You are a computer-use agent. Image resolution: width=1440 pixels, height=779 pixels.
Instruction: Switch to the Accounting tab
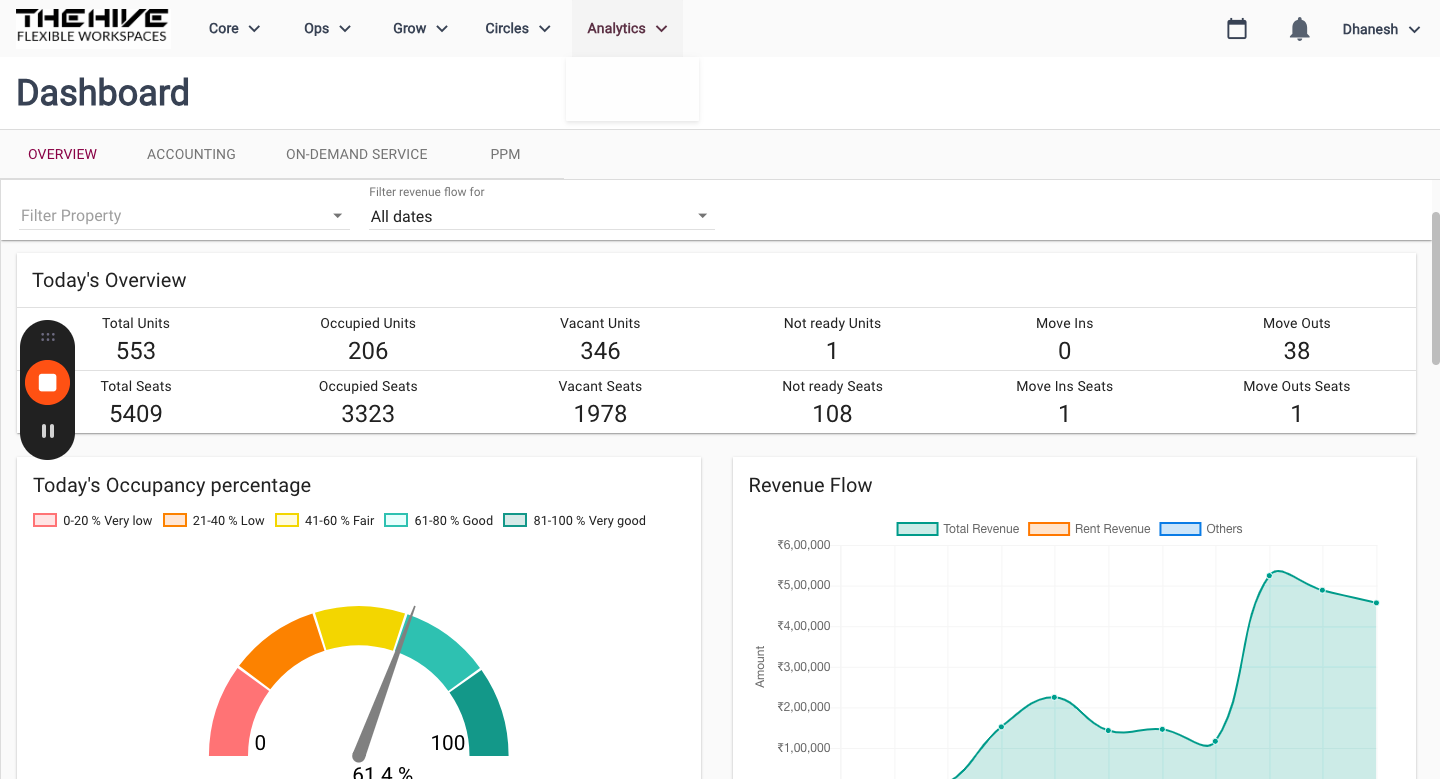pyautogui.click(x=191, y=154)
